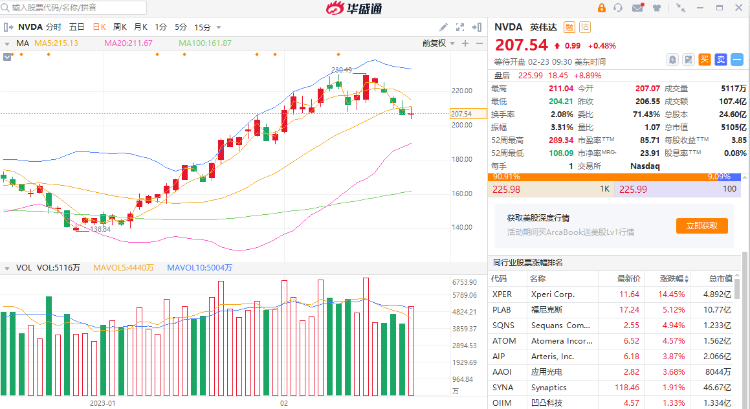Screen dimensions: 750x409
Task: Click the note icon beside alert bell
Action: pos(688,60)
